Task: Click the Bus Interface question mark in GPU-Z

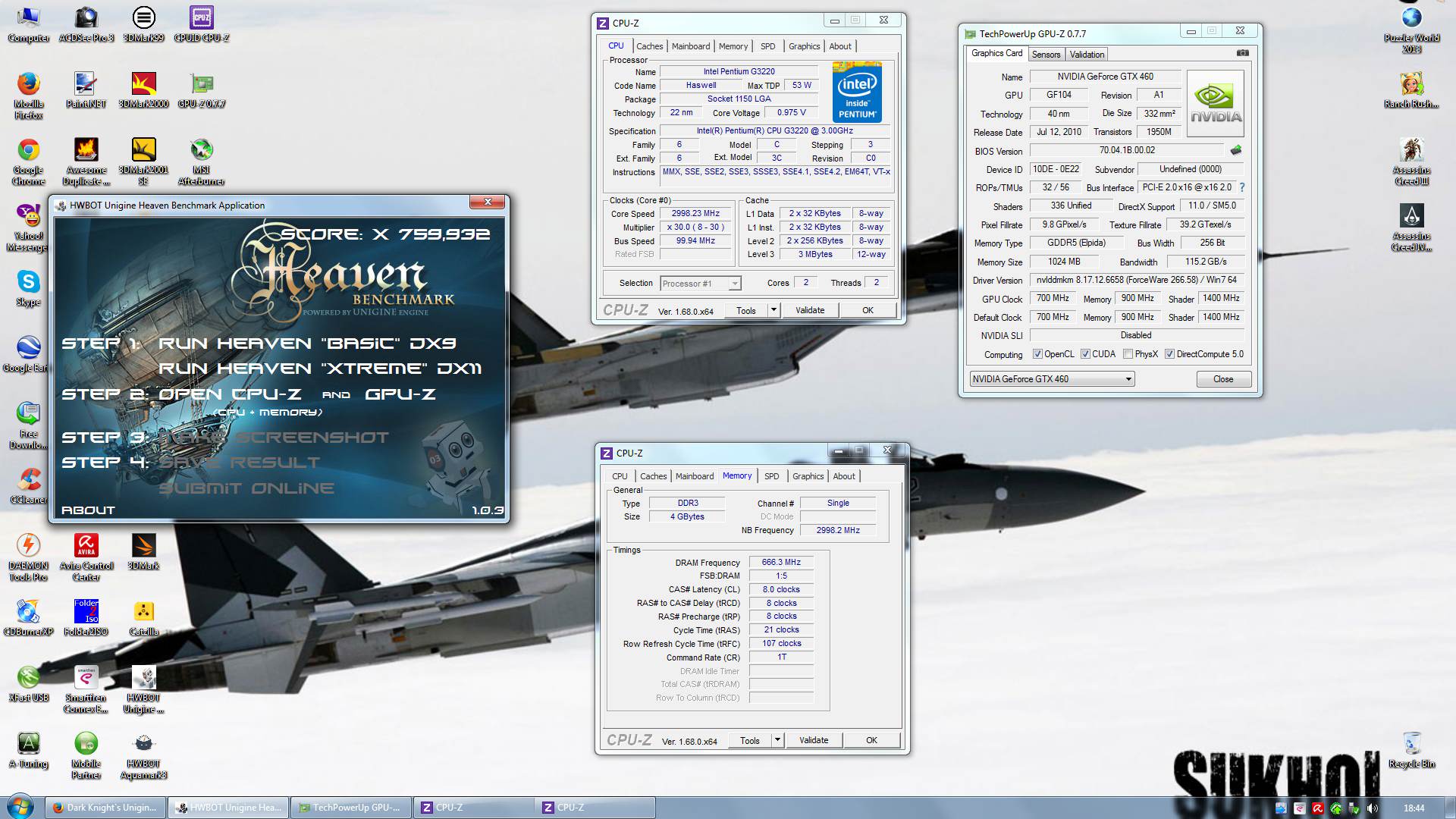Action: pos(1241,187)
